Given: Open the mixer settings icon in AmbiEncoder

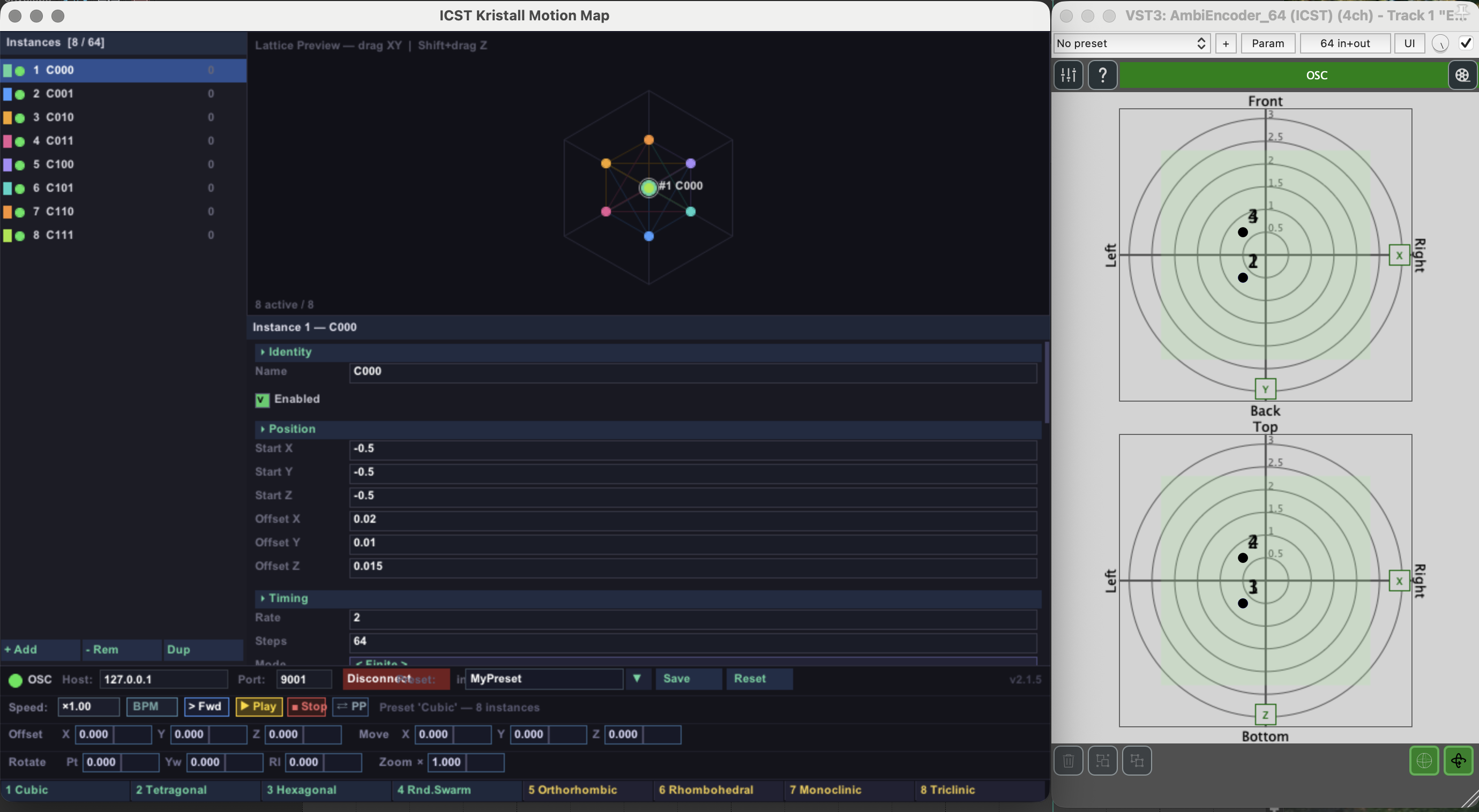Looking at the screenshot, I should pos(1069,75).
